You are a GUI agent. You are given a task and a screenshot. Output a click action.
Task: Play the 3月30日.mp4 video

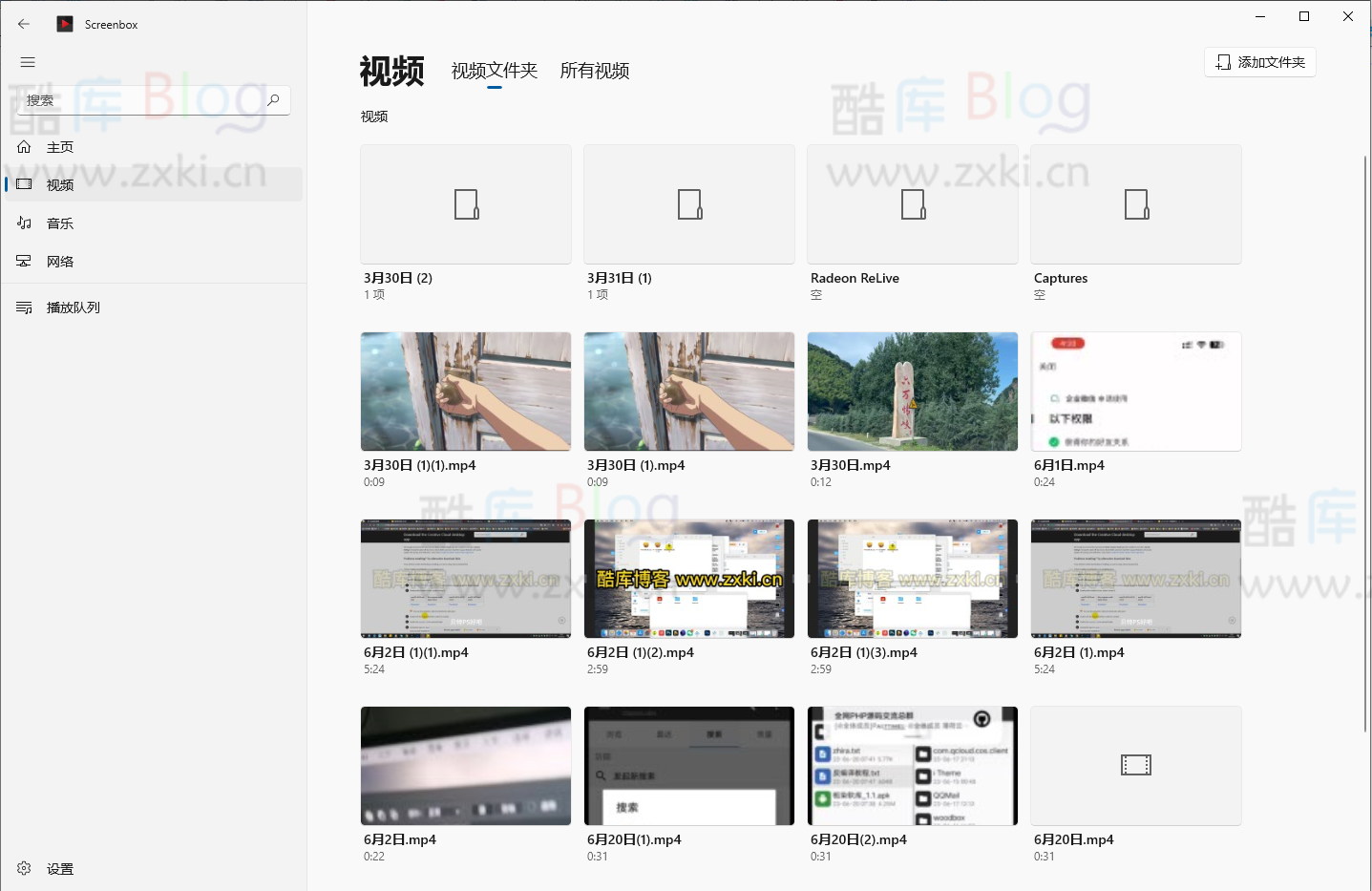(912, 391)
